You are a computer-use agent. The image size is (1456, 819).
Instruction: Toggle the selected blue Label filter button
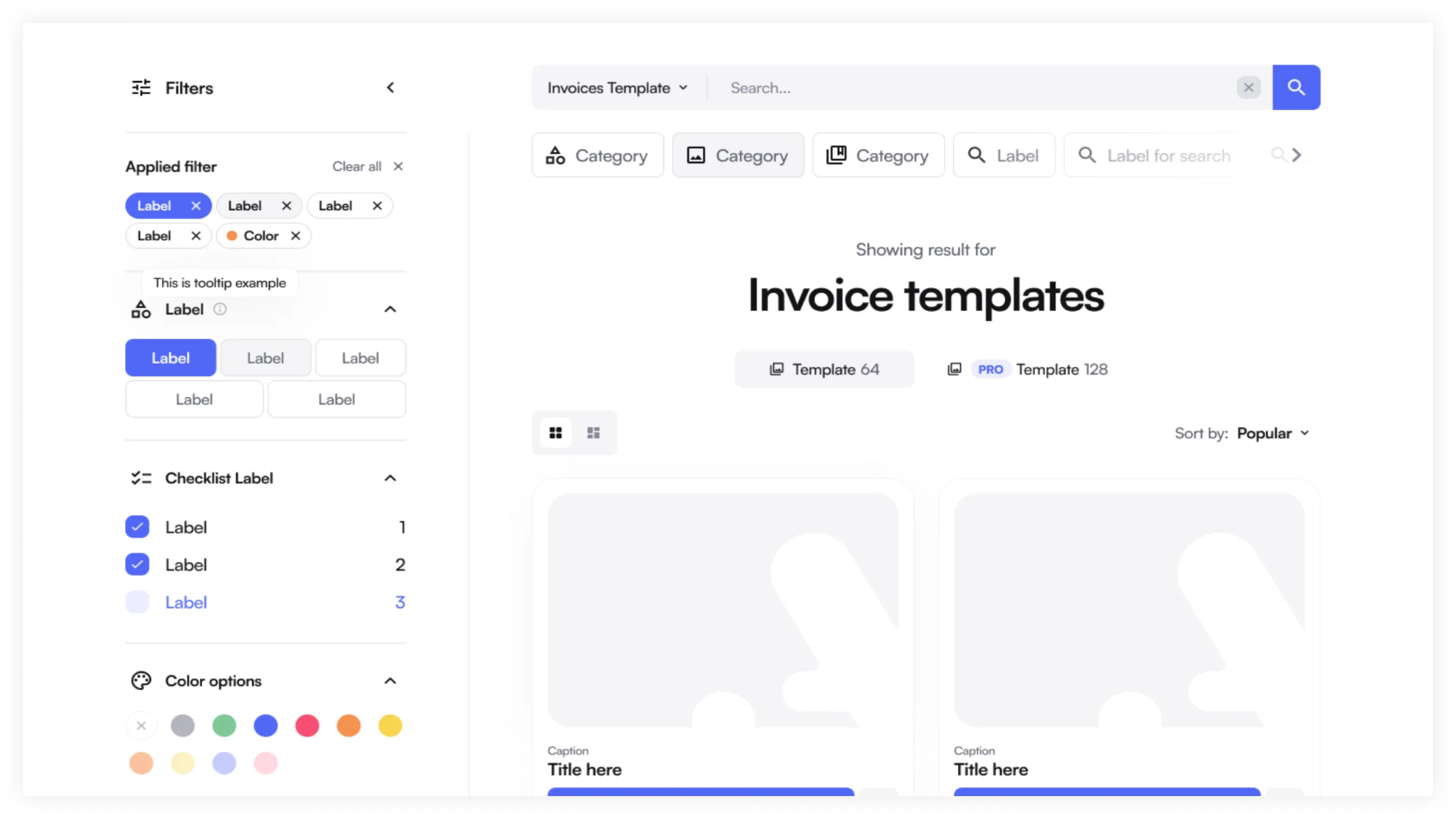pyautogui.click(x=171, y=358)
